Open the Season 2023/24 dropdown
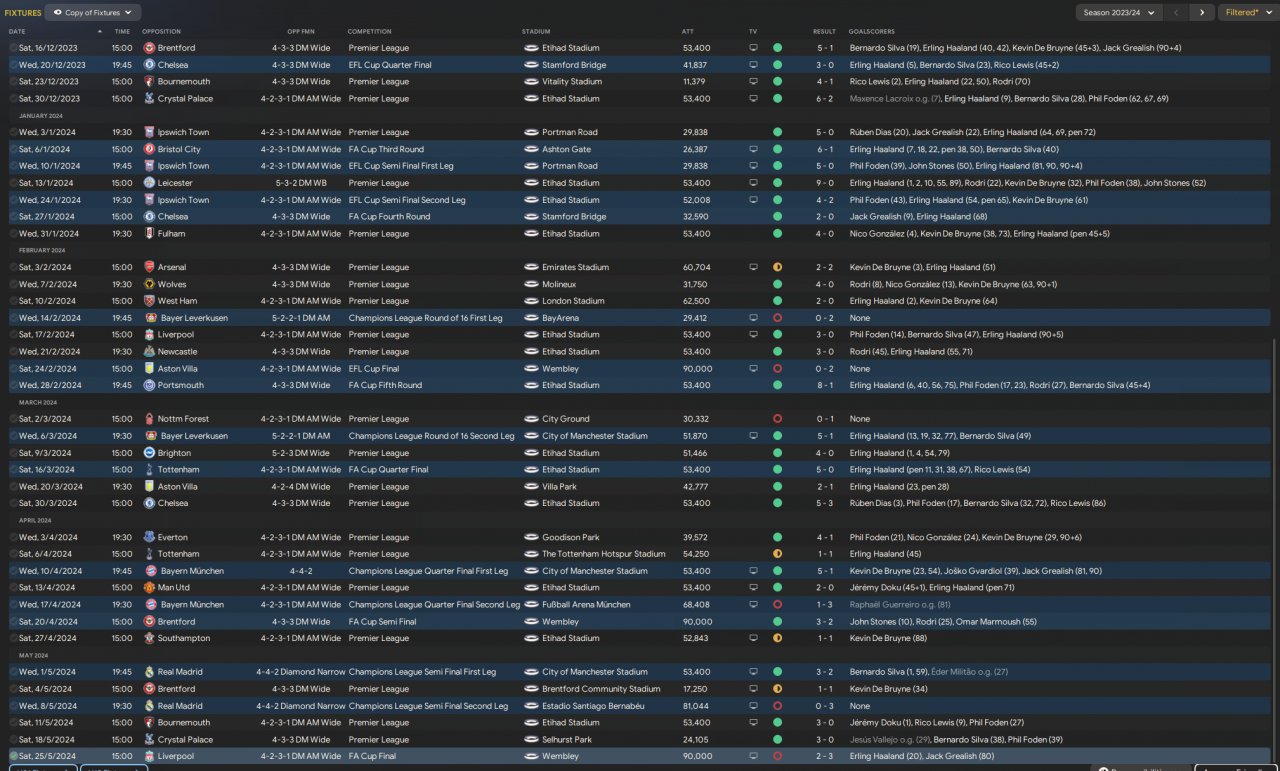 click(1119, 13)
